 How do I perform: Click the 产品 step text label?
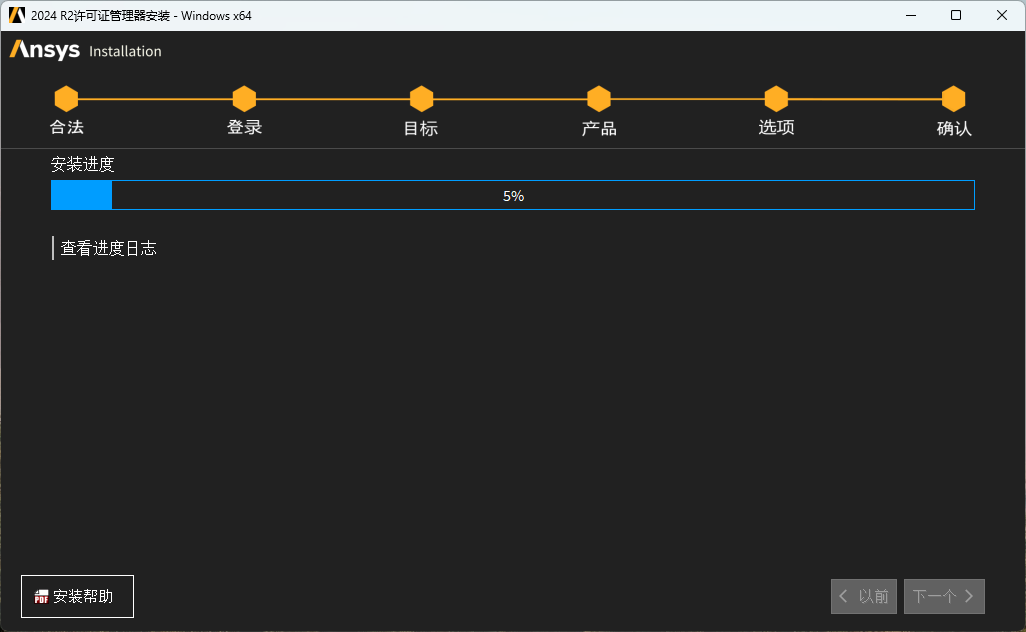[599, 128]
